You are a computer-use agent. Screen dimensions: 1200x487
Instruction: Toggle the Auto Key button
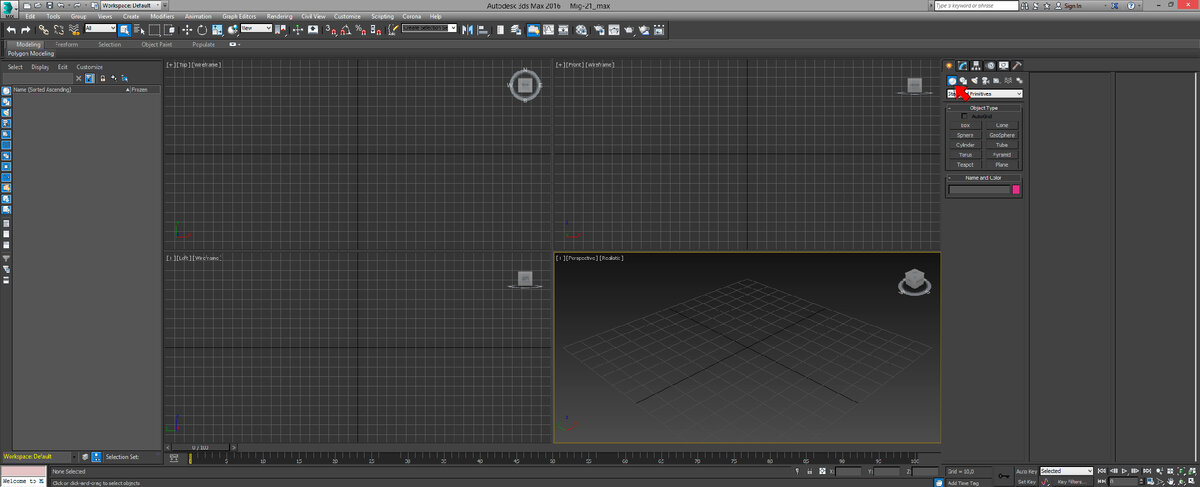pos(1026,471)
